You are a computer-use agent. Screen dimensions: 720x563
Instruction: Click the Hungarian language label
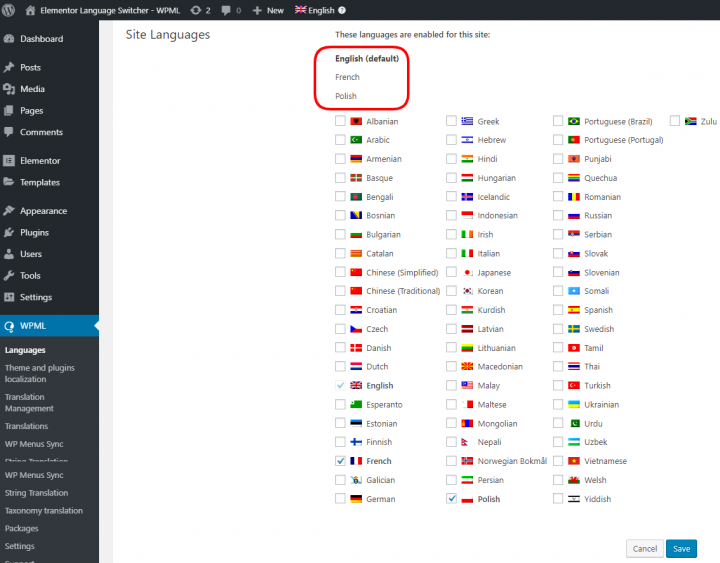tap(496, 178)
